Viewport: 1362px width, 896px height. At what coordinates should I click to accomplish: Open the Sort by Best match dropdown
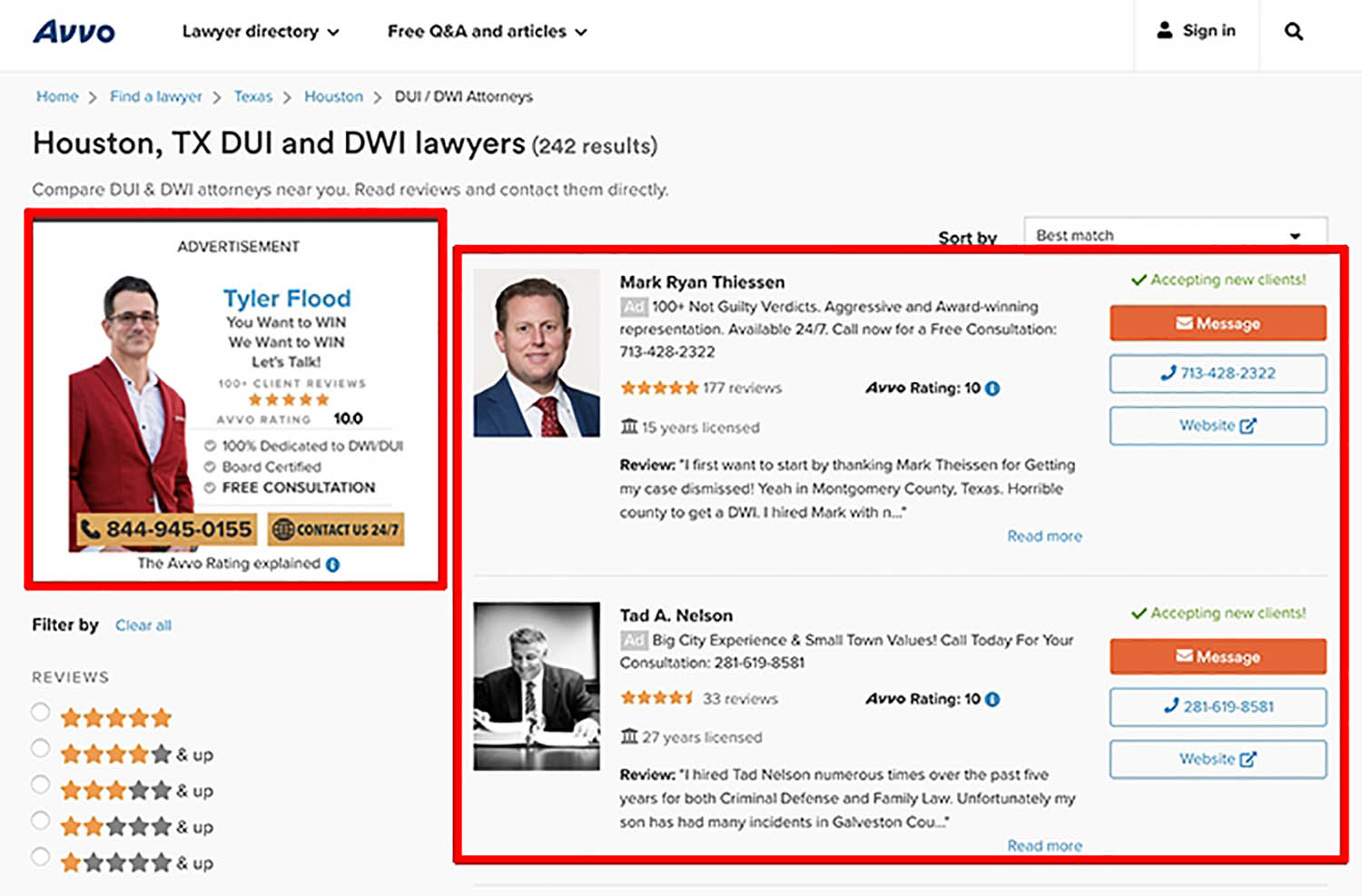pyautogui.click(x=1175, y=235)
